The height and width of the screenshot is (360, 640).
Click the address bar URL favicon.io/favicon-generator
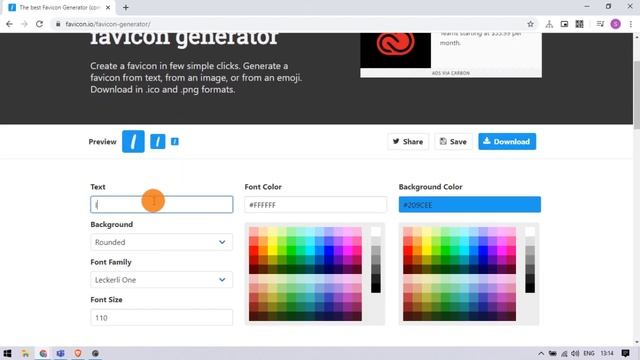[108, 24]
